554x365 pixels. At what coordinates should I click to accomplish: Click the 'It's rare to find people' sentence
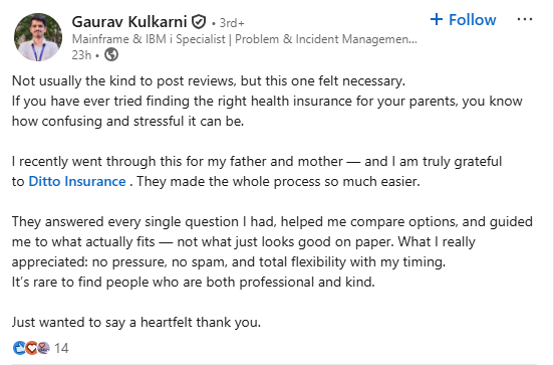(x=193, y=282)
